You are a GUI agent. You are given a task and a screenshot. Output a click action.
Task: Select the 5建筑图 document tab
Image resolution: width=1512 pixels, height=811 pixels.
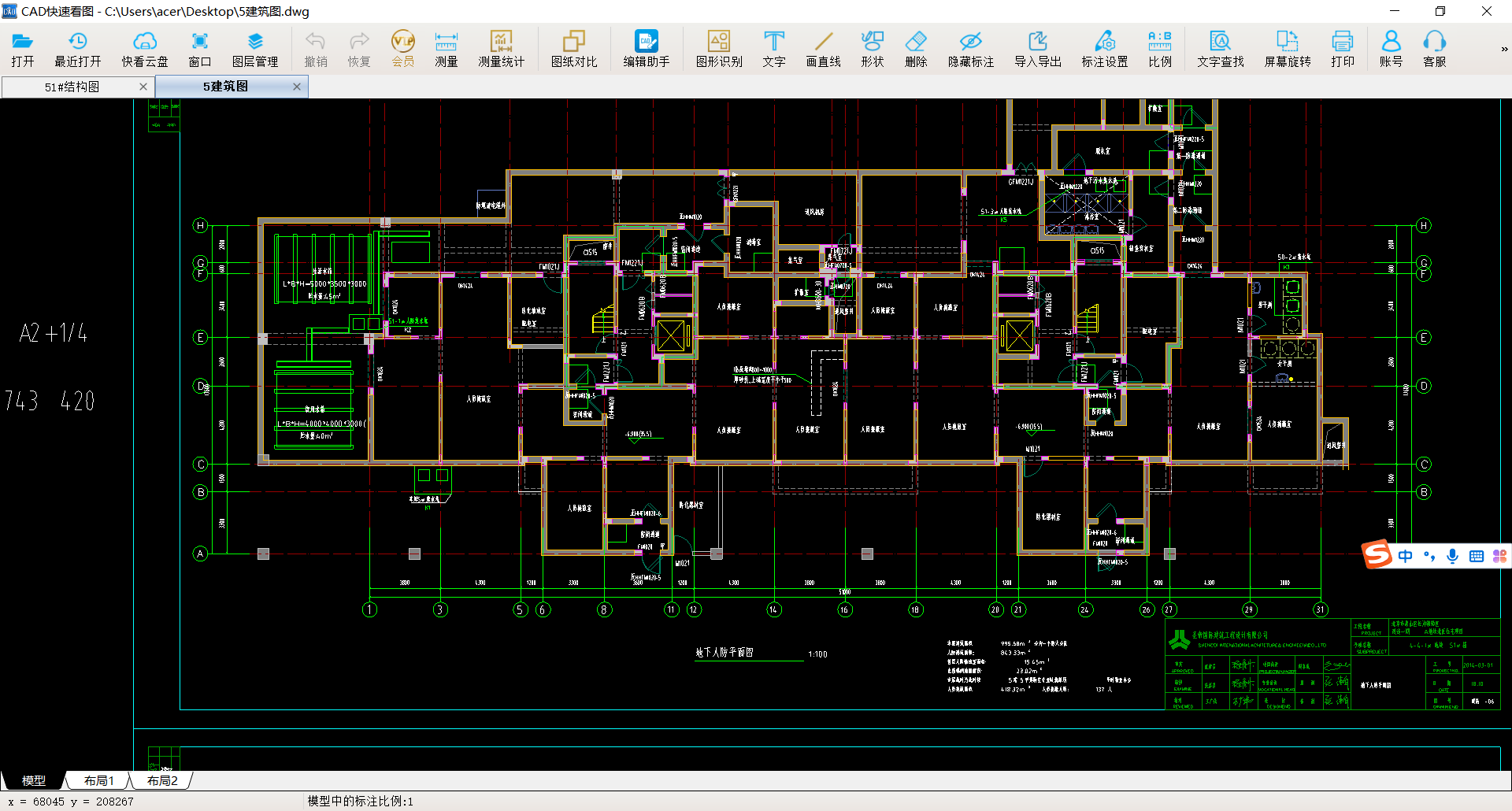click(x=225, y=87)
